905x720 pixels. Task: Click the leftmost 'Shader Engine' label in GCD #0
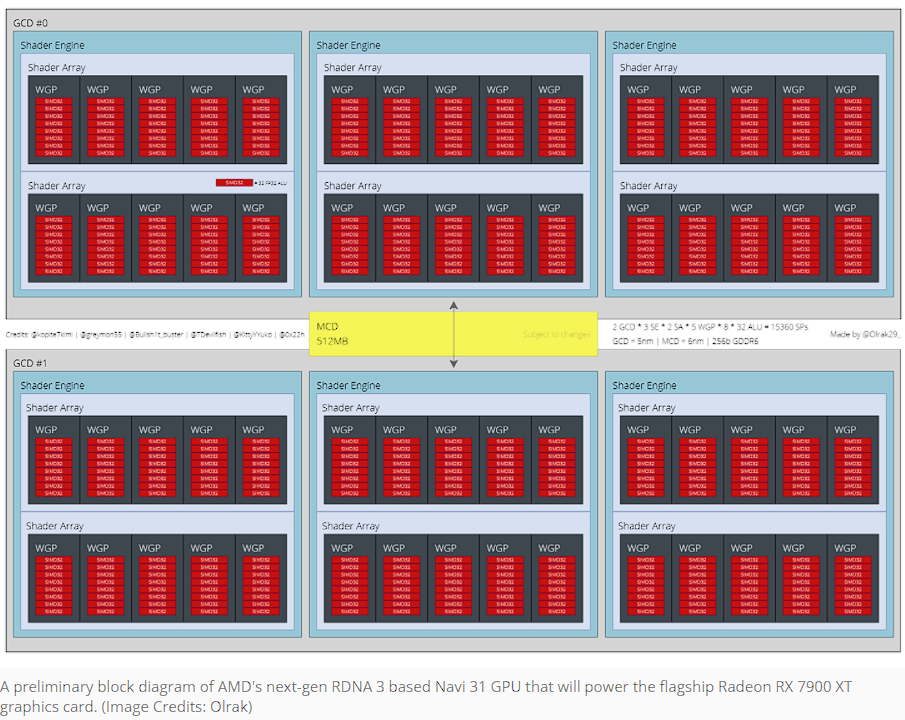[52, 45]
